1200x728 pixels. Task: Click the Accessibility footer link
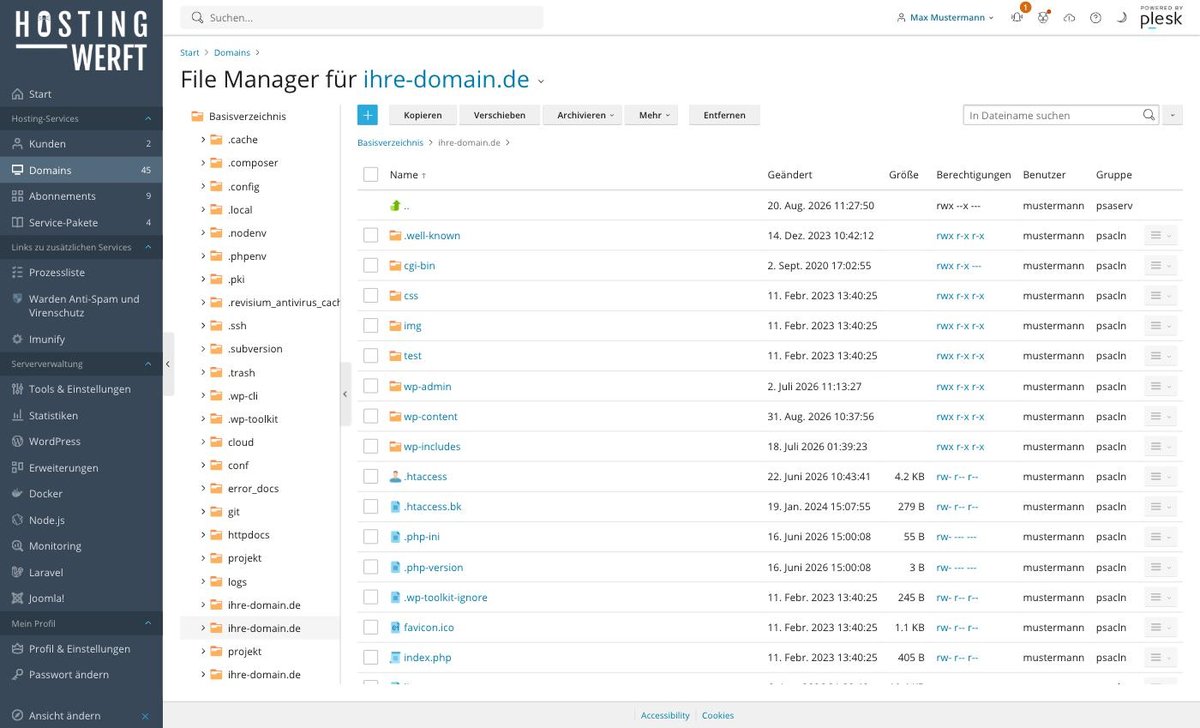tap(665, 716)
